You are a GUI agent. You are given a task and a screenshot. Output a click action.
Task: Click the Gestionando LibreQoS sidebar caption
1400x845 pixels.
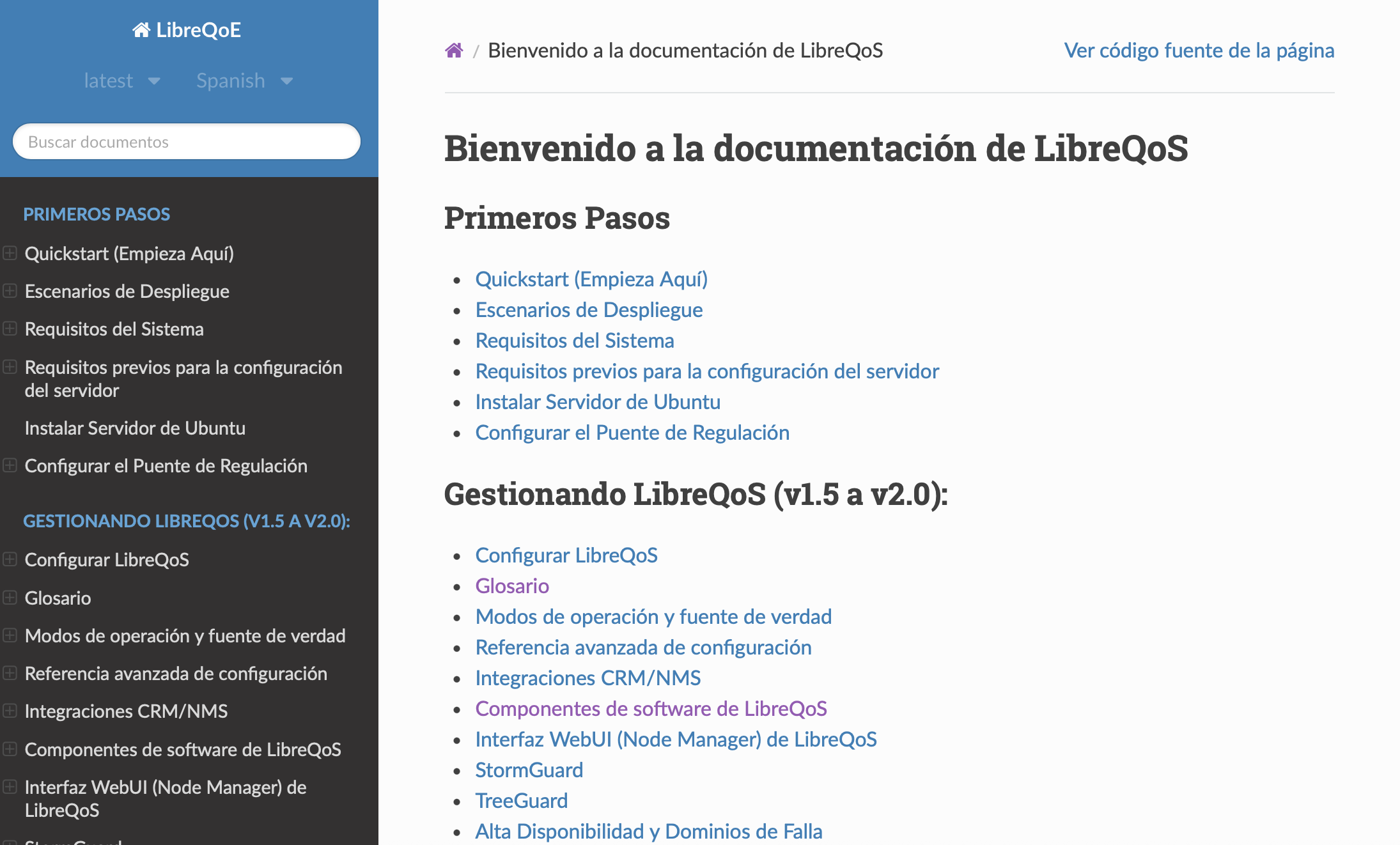coord(187,521)
